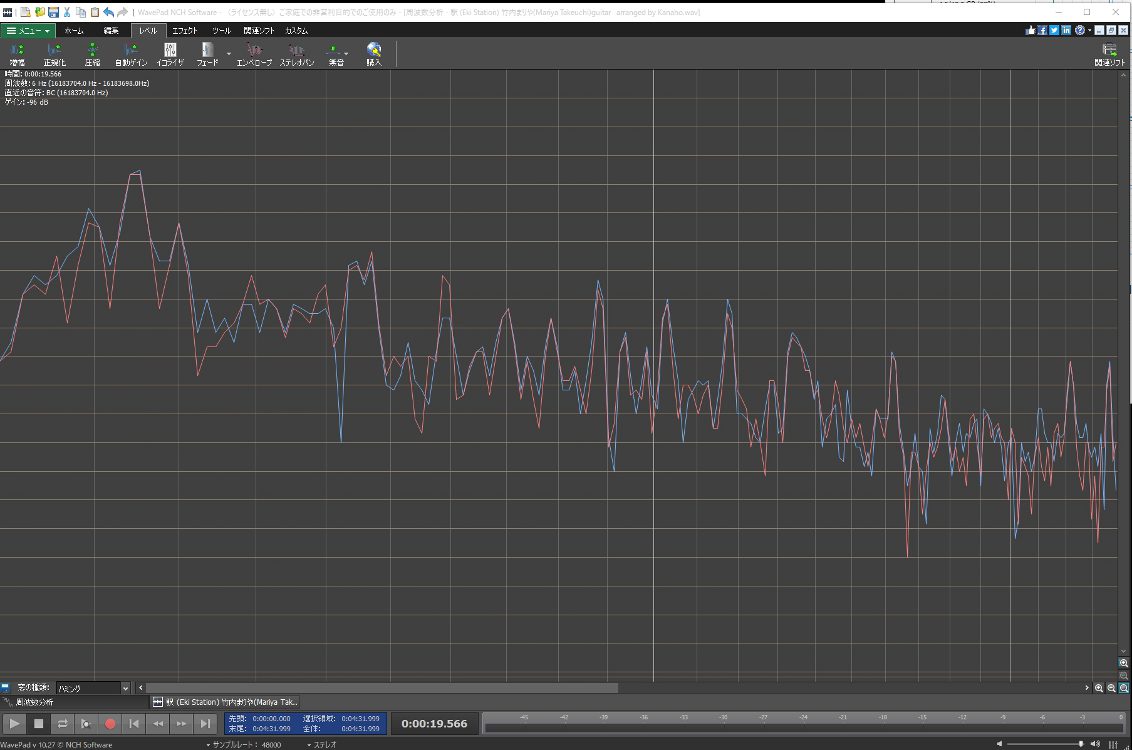This screenshot has height=750, width=1132.
Task: Click the Save floppy disk icon
Action: point(52,12)
